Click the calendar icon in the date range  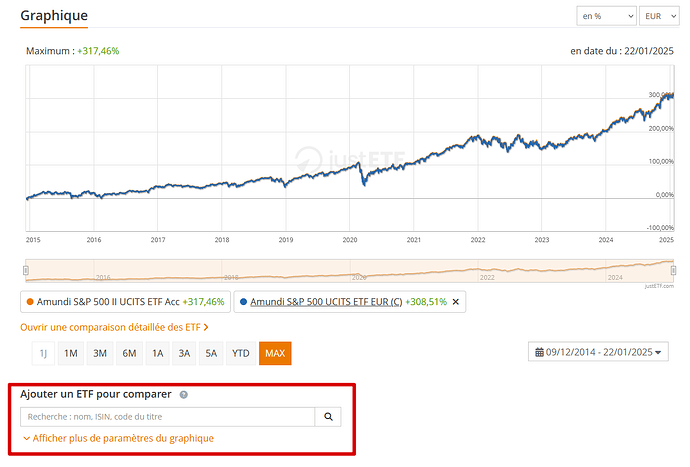(539, 352)
